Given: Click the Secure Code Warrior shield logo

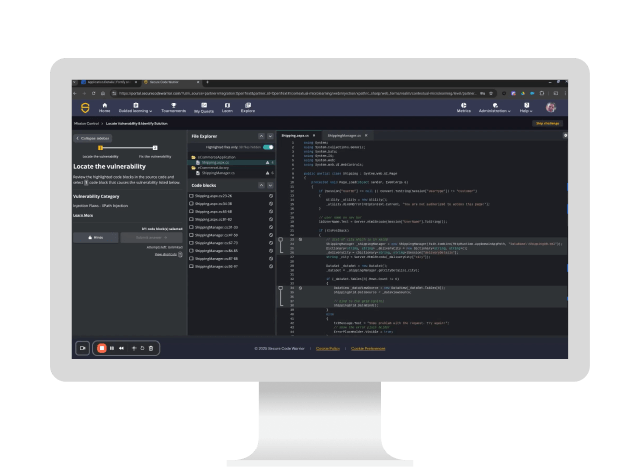Looking at the screenshot, I should 84,107.
